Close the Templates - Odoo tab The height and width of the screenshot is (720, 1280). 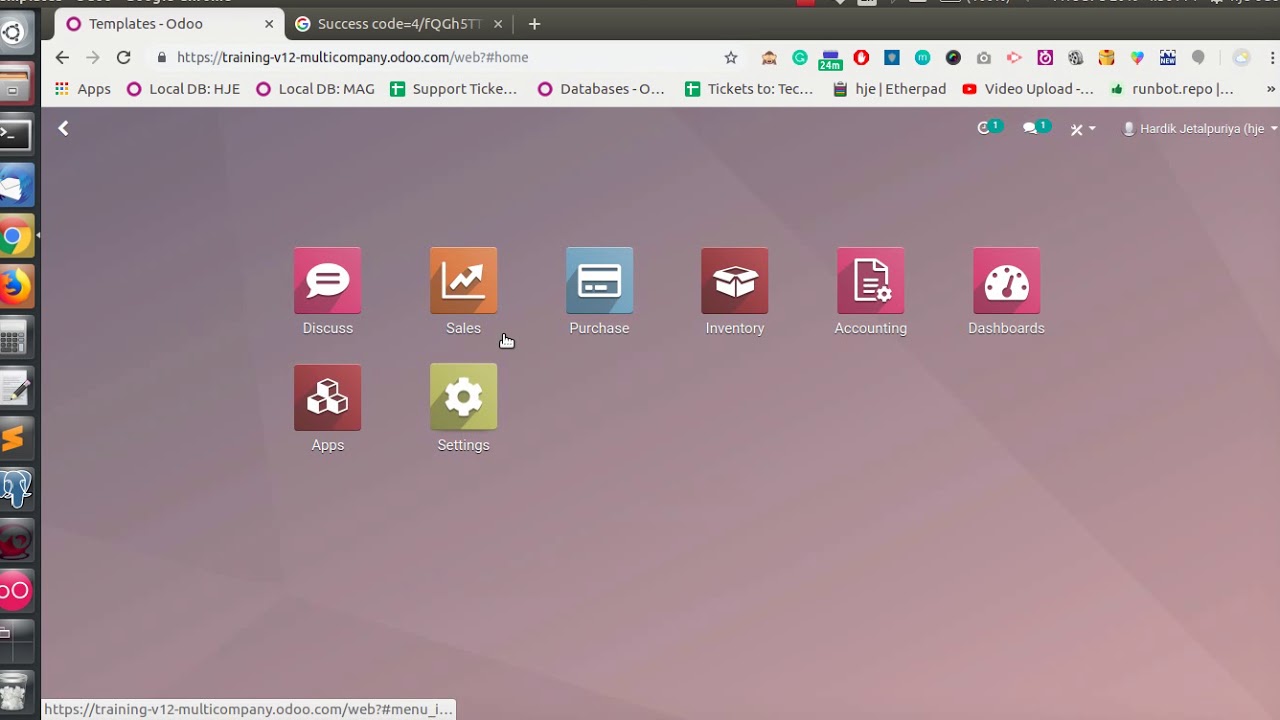pos(269,24)
